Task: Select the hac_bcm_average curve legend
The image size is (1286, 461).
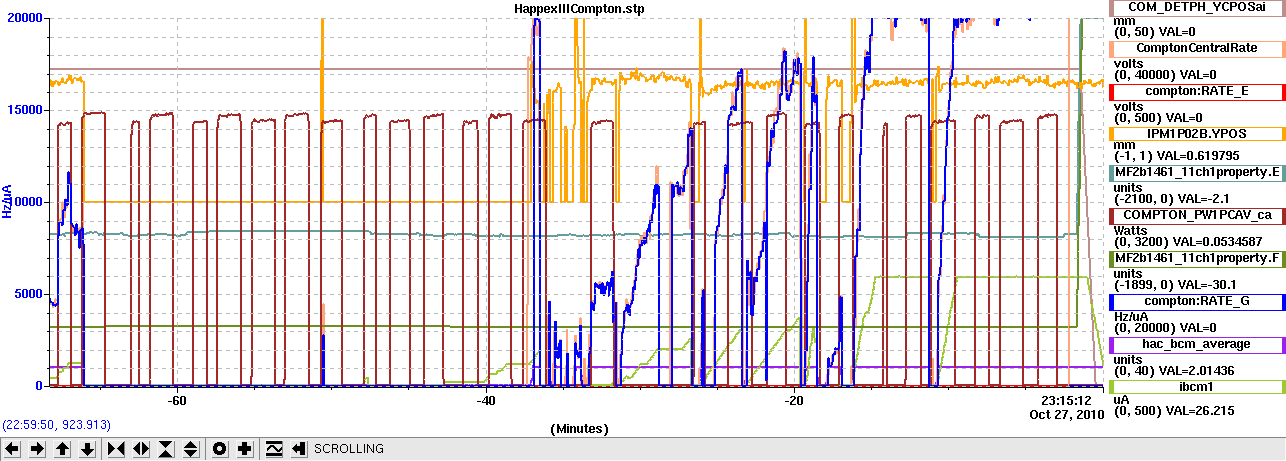Action: [1197, 344]
